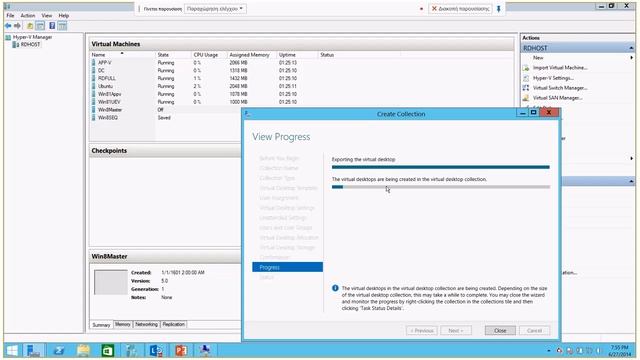The image size is (640, 360).
Task: Click the Win8Master virtual machine icon
Action: pos(94,110)
